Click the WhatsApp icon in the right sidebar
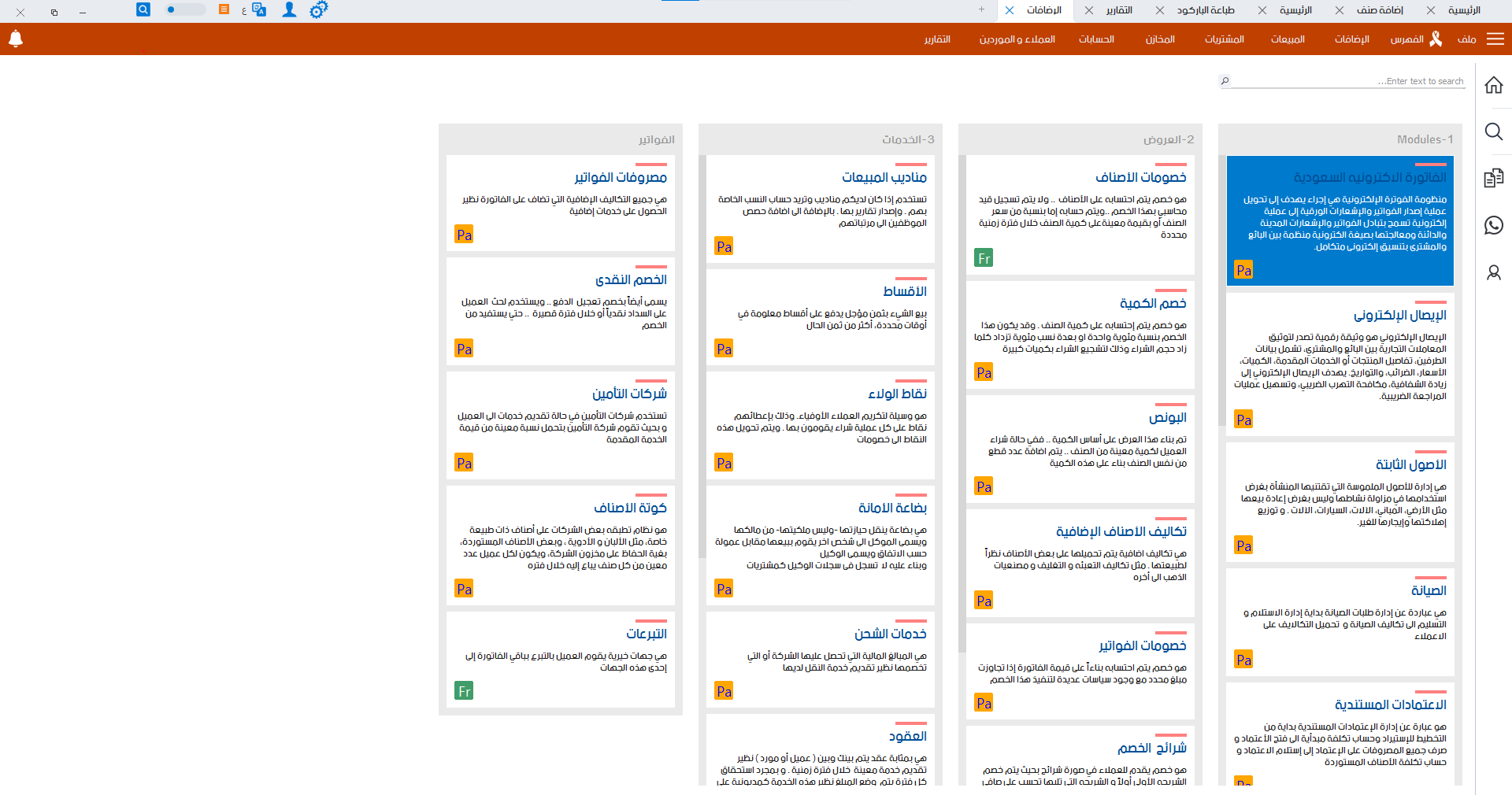Viewport: 1512px width, 795px height. click(x=1493, y=225)
